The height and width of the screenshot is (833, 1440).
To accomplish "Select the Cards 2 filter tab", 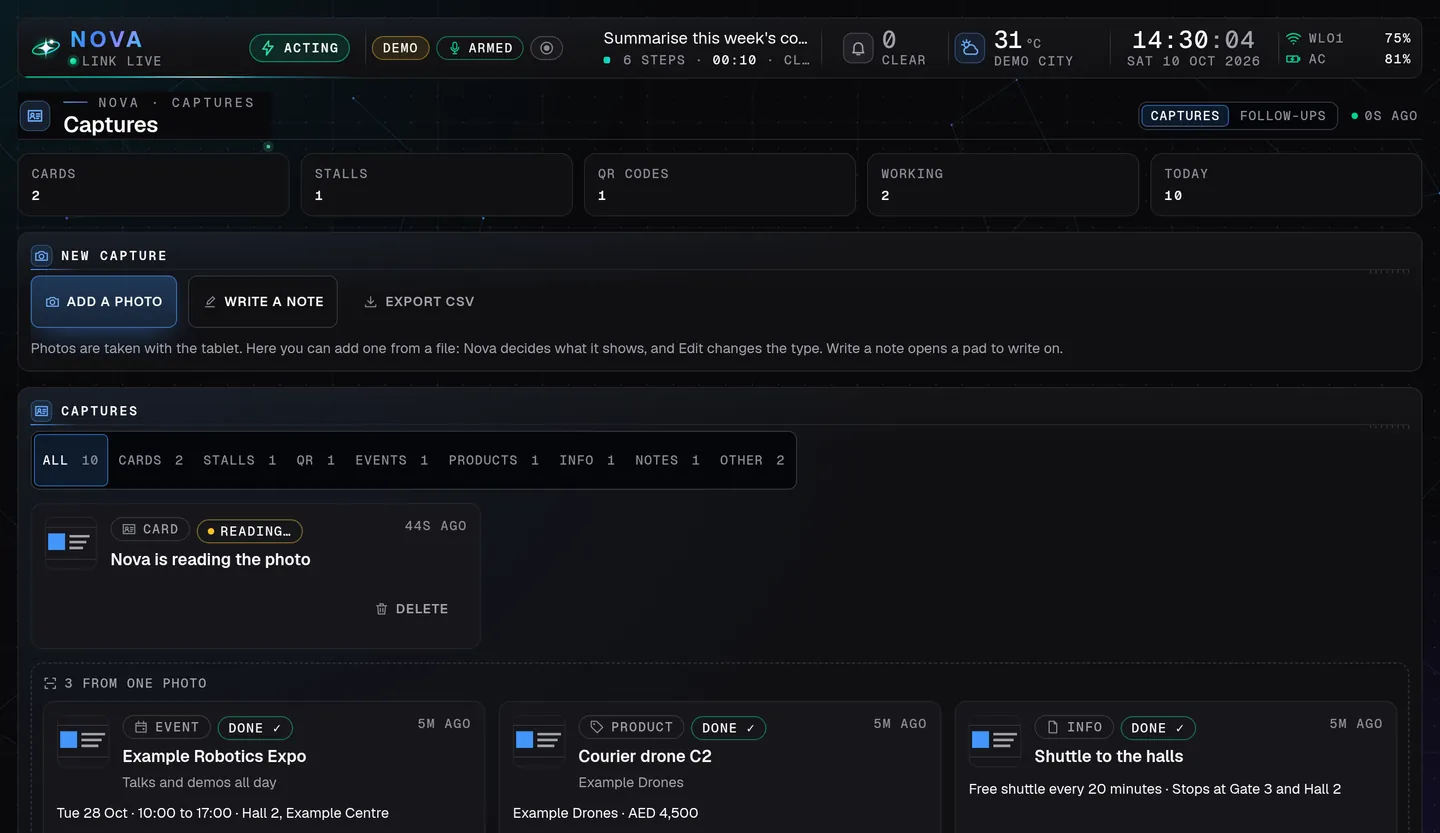I will (x=151, y=460).
